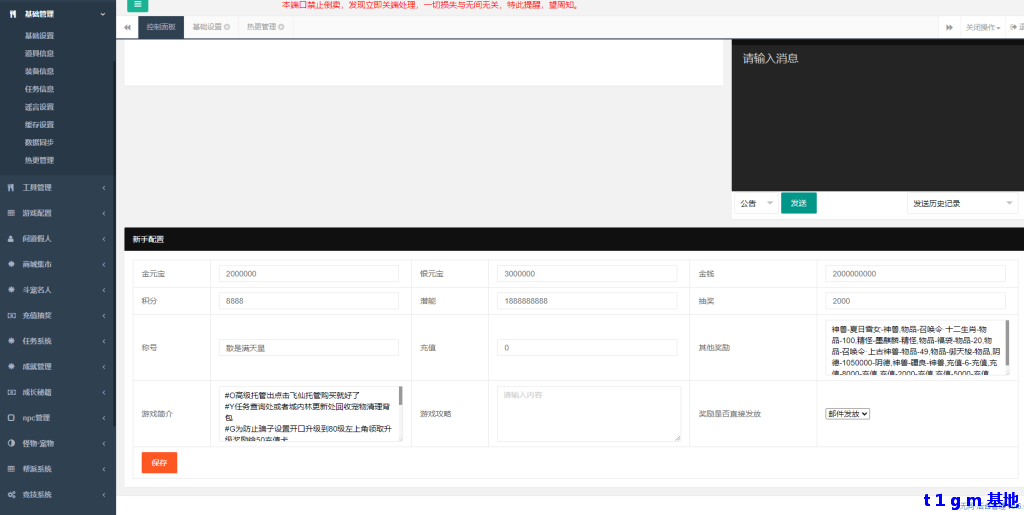This screenshot has width=1024, height=515.
Task: Switch to the 基础设置 tab
Action: pyautogui.click(x=208, y=27)
